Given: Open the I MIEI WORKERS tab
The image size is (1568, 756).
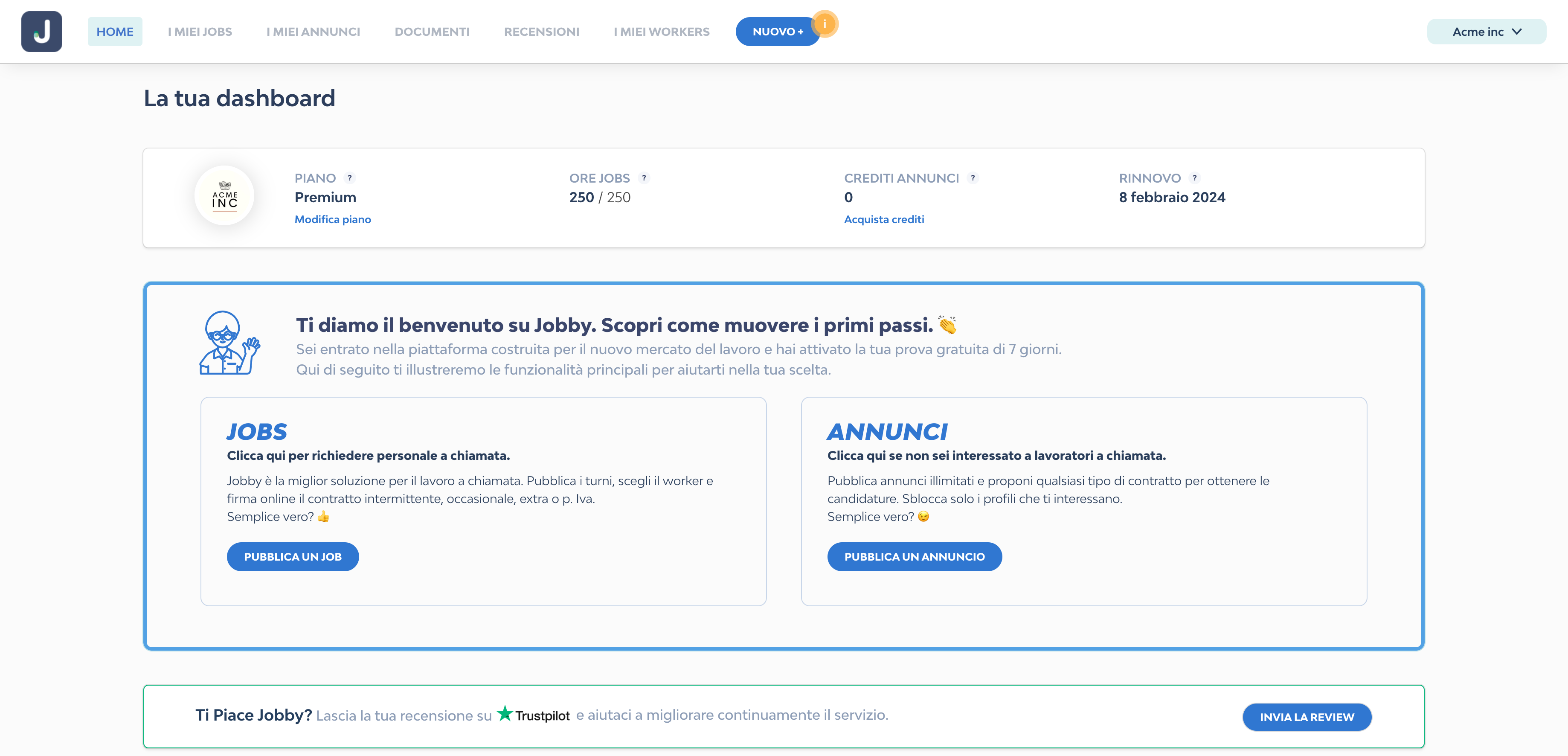Looking at the screenshot, I should (661, 32).
